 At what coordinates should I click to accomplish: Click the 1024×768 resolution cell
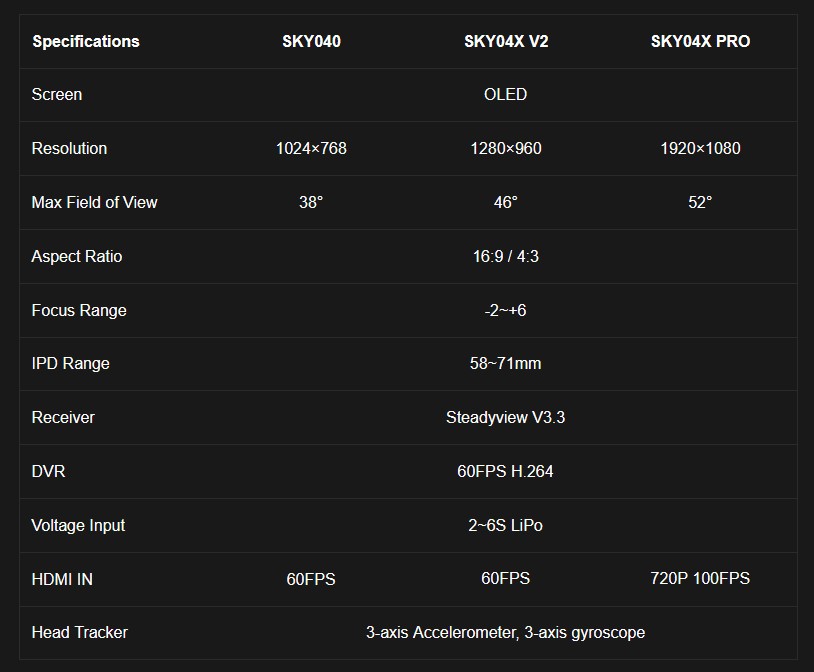point(311,149)
